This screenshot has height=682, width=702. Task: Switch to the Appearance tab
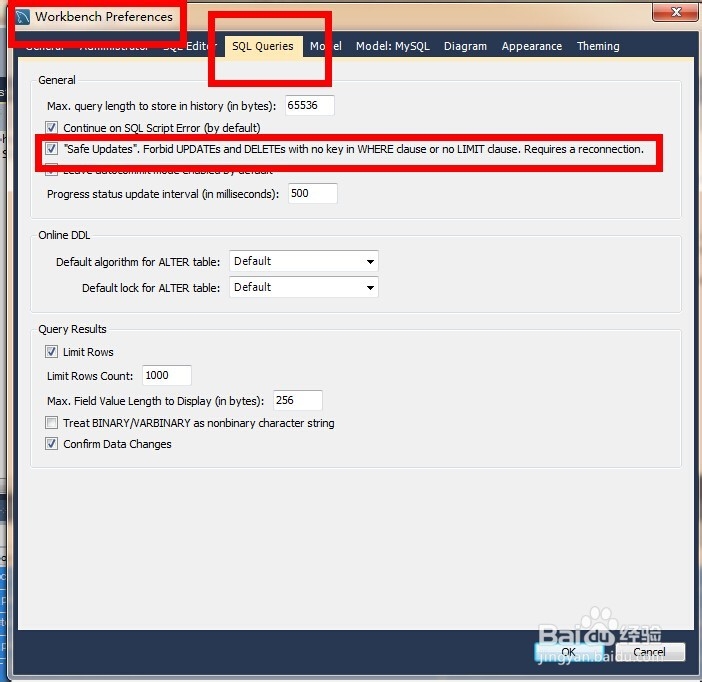tap(531, 46)
